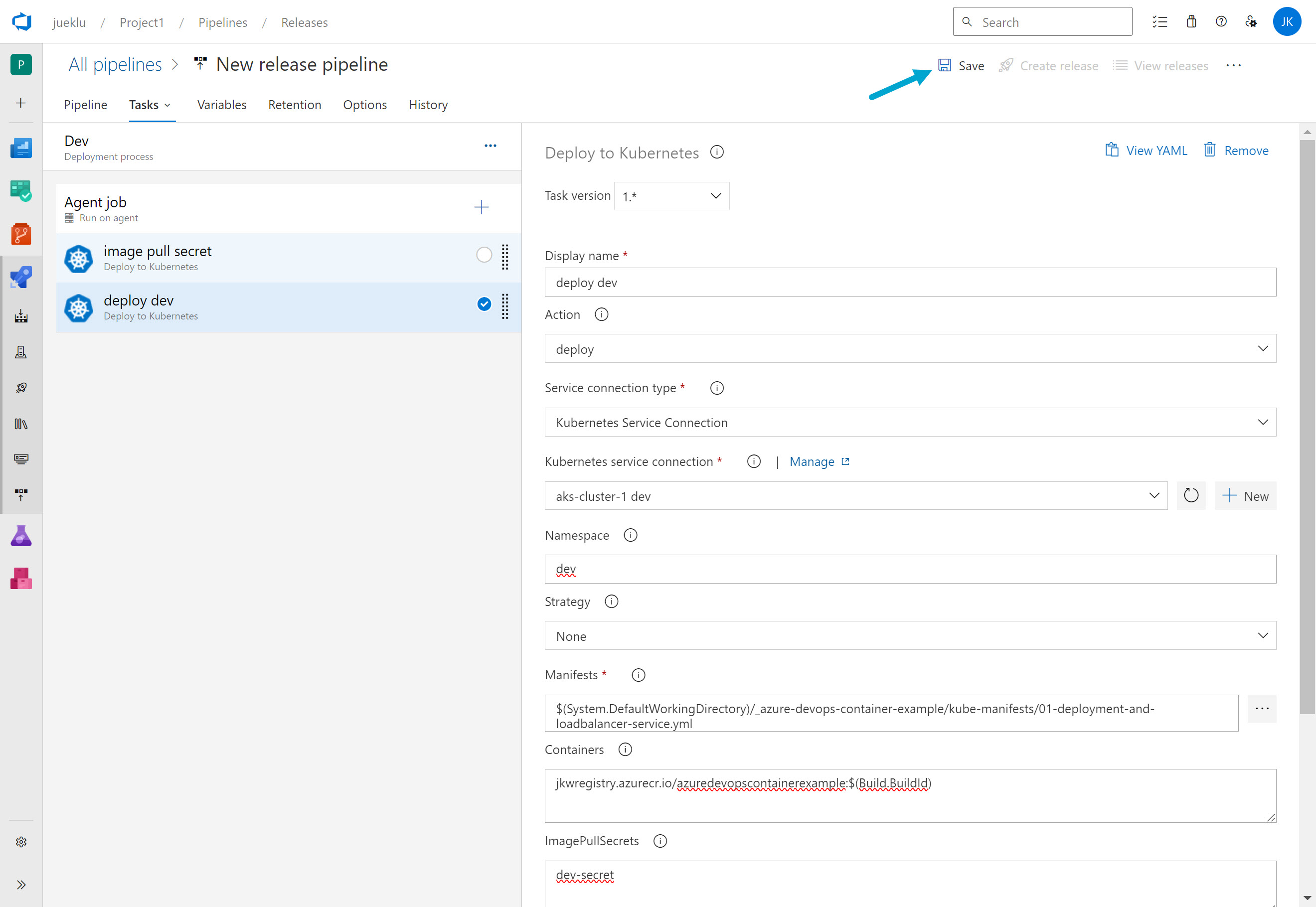This screenshot has height=907, width=1316.
Task: Open the History tab
Action: (x=428, y=105)
